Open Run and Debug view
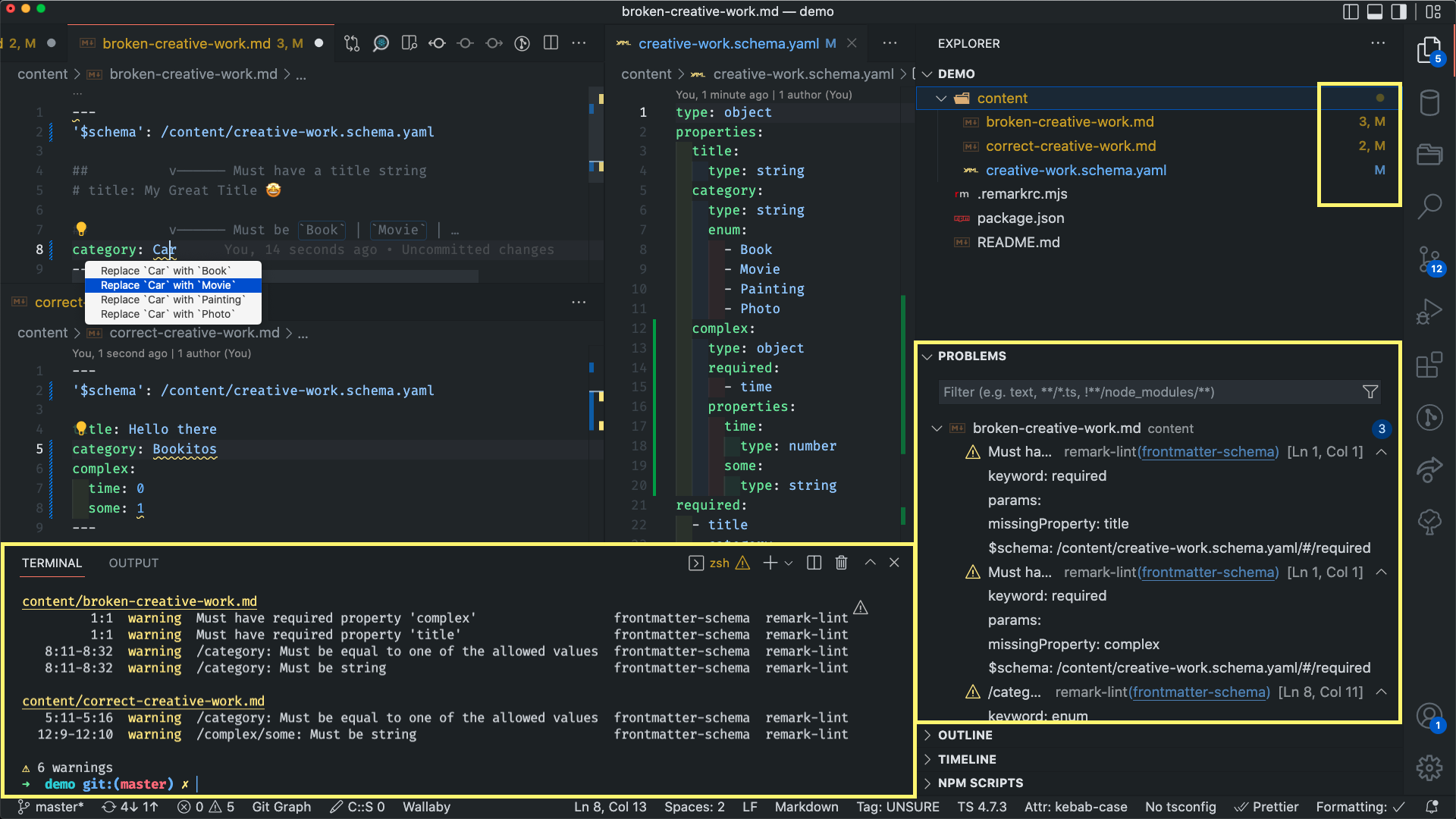Image resolution: width=1456 pixels, height=819 pixels. click(1429, 312)
